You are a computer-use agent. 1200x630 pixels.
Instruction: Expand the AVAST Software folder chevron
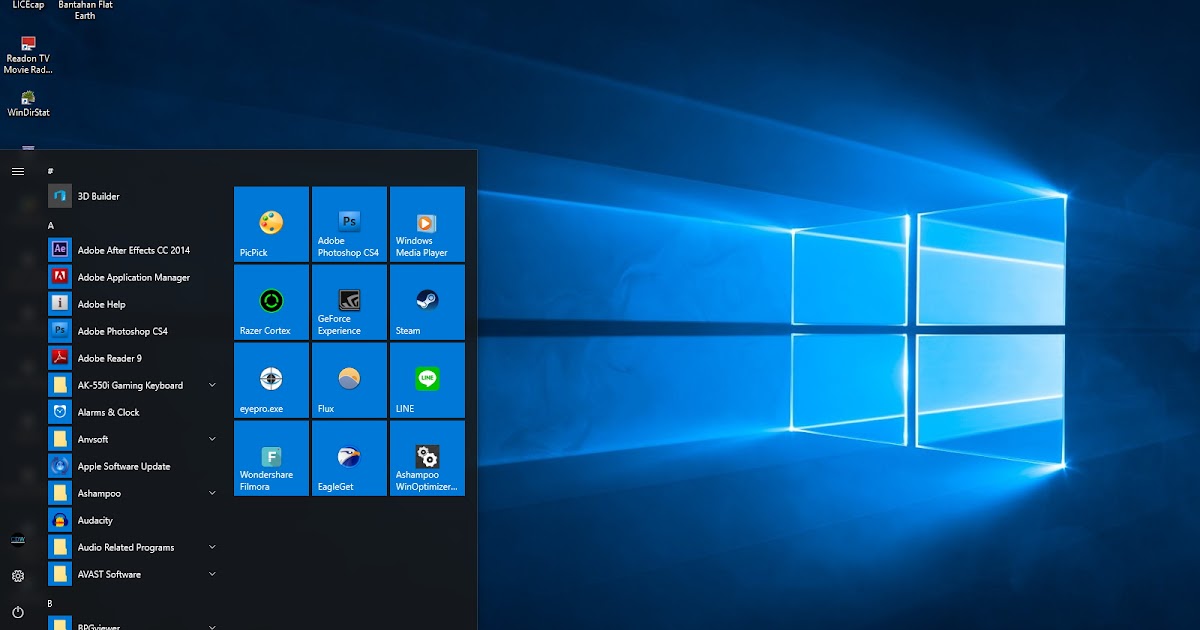point(212,574)
